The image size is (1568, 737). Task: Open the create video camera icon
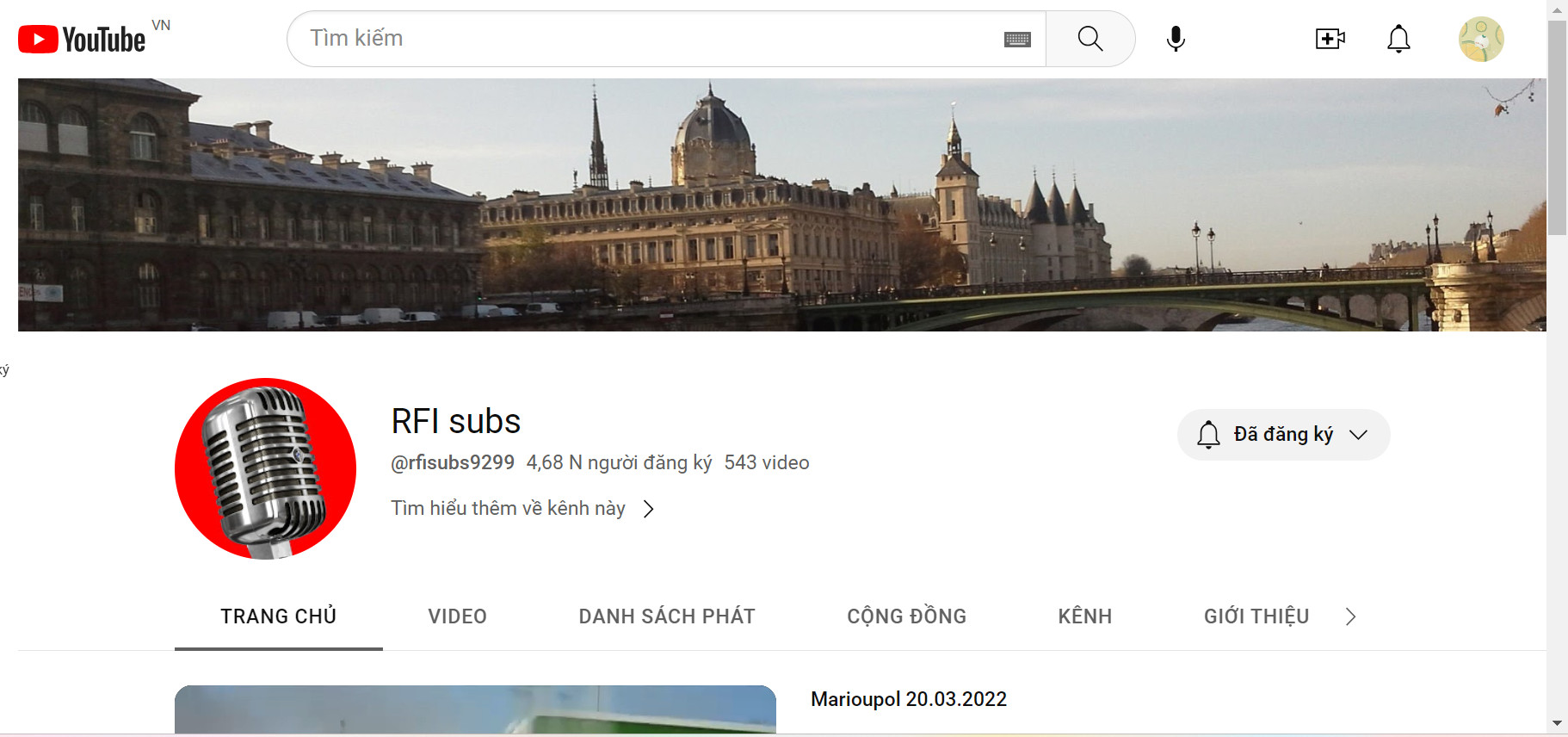1330,39
